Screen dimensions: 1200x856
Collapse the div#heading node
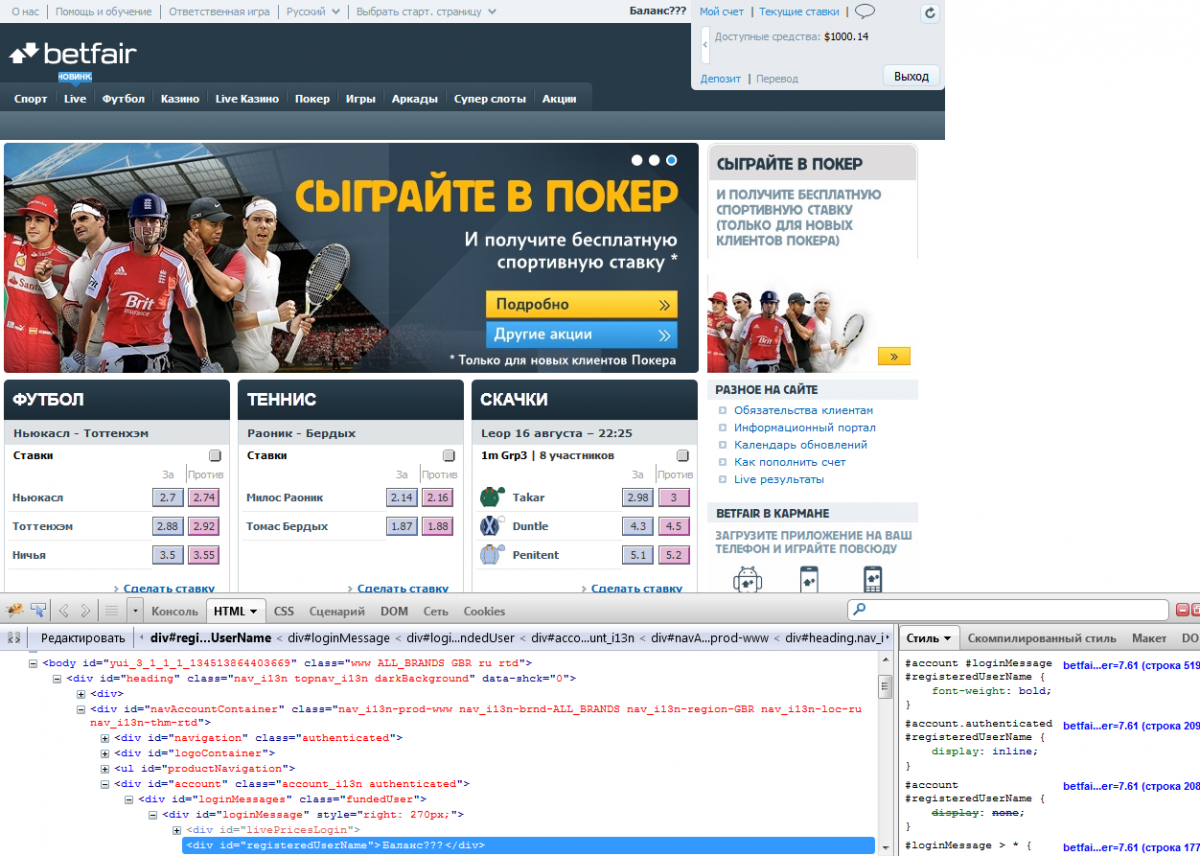[x=57, y=678]
